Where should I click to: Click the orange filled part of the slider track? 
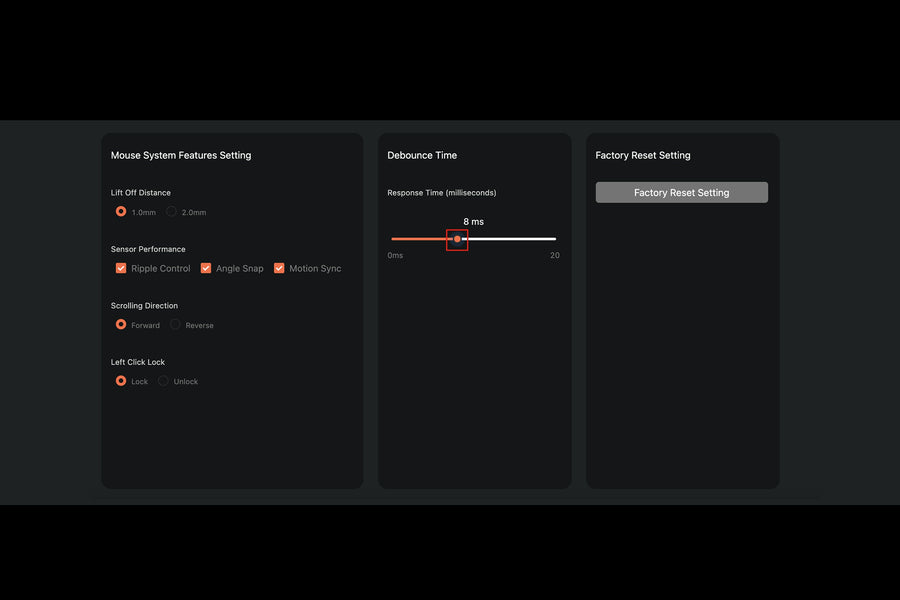coord(418,239)
